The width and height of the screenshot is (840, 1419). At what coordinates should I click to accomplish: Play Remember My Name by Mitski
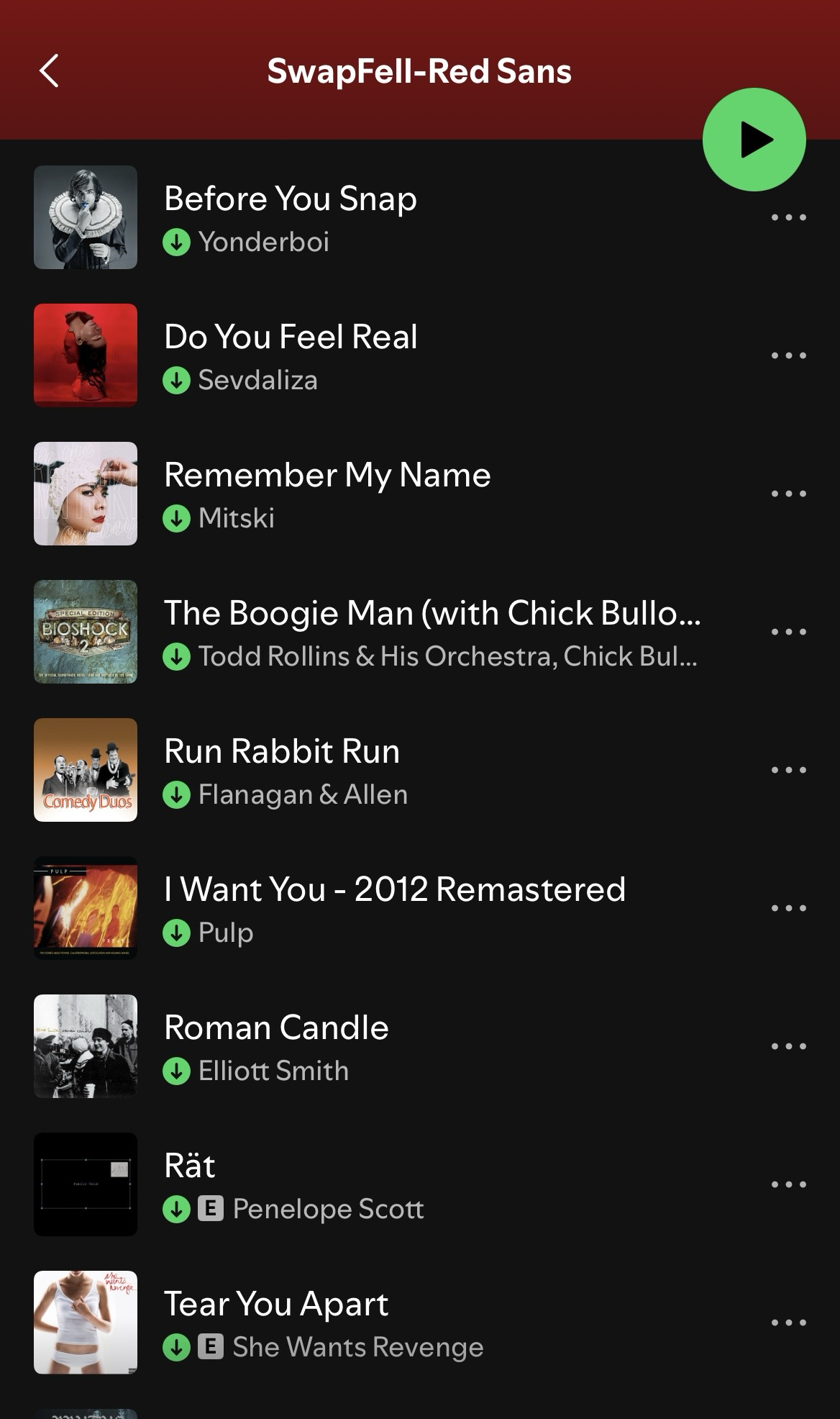coord(327,475)
